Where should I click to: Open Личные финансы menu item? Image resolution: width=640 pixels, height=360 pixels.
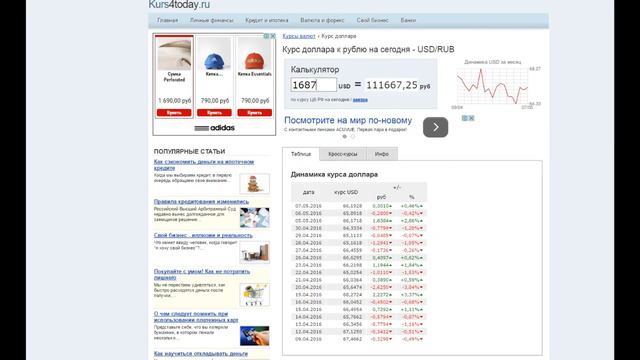211,20
